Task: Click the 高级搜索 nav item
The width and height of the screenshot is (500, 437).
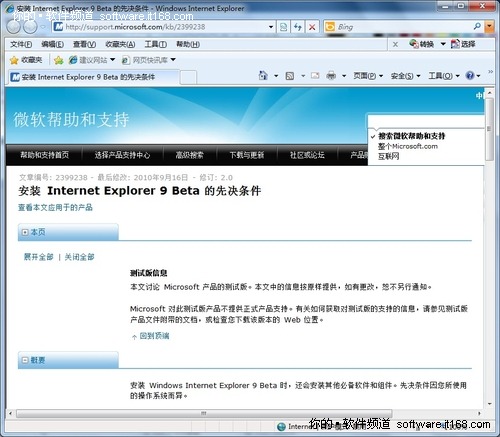Action: point(189,155)
